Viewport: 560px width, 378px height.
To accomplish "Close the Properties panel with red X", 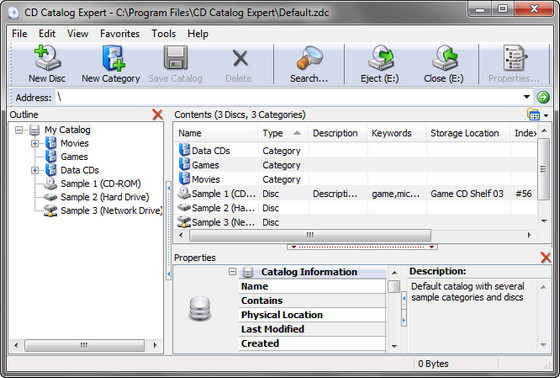I will tap(545, 257).
